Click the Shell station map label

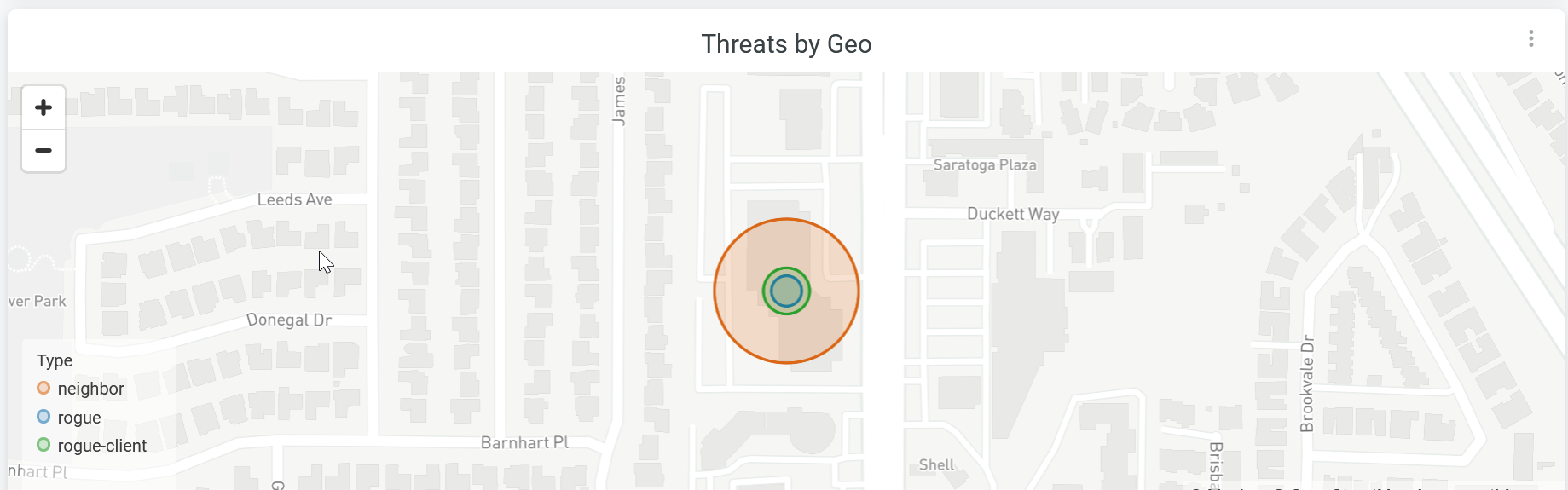point(936,465)
